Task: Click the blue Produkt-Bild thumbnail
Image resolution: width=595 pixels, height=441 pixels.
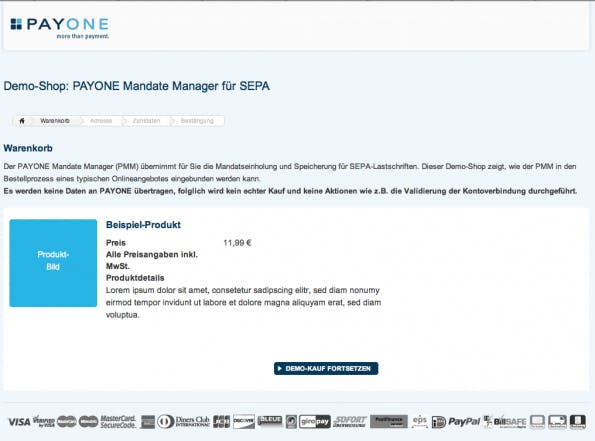Action: (53, 263)
